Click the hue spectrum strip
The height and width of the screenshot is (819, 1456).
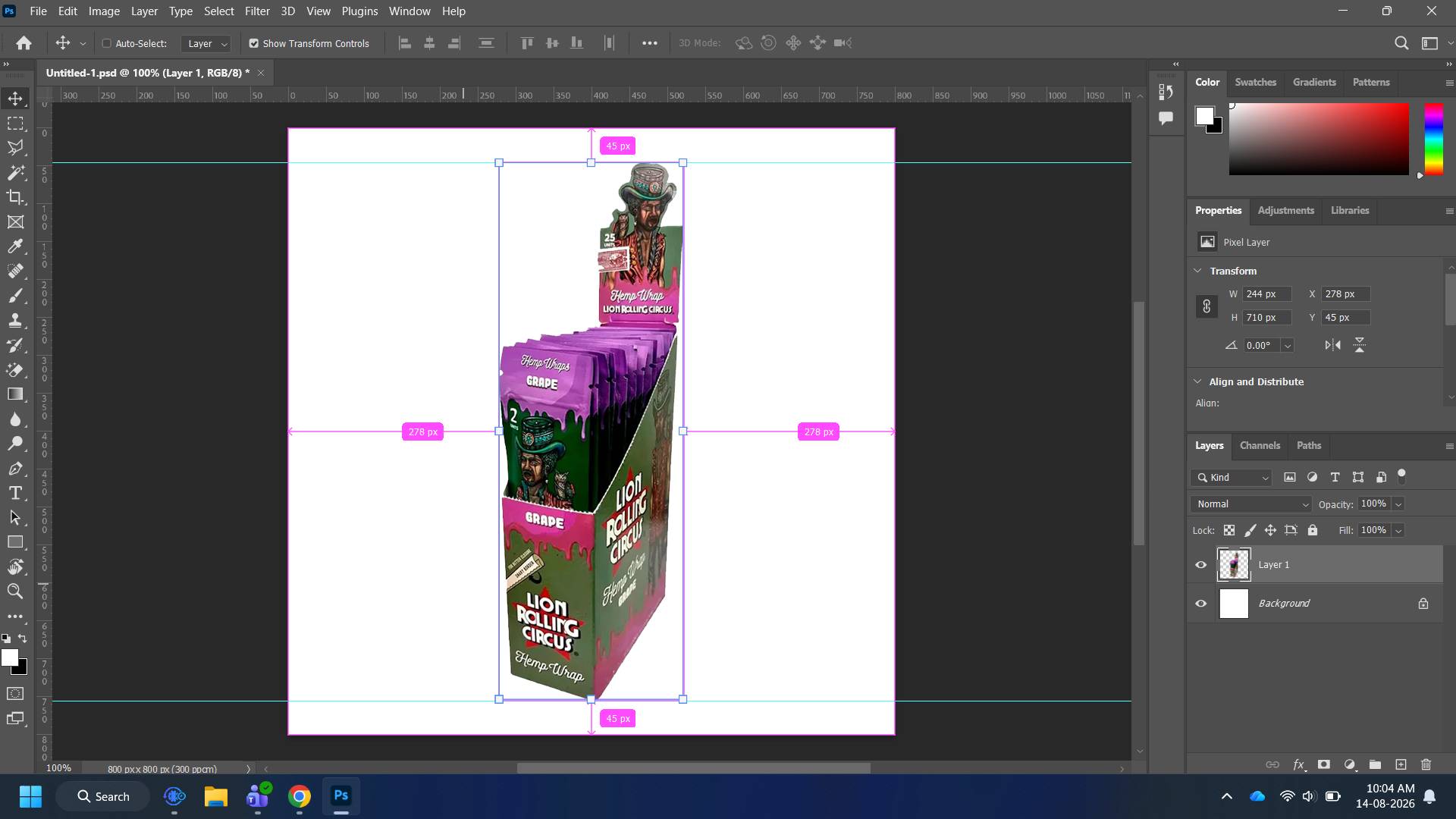(1433, 139)
